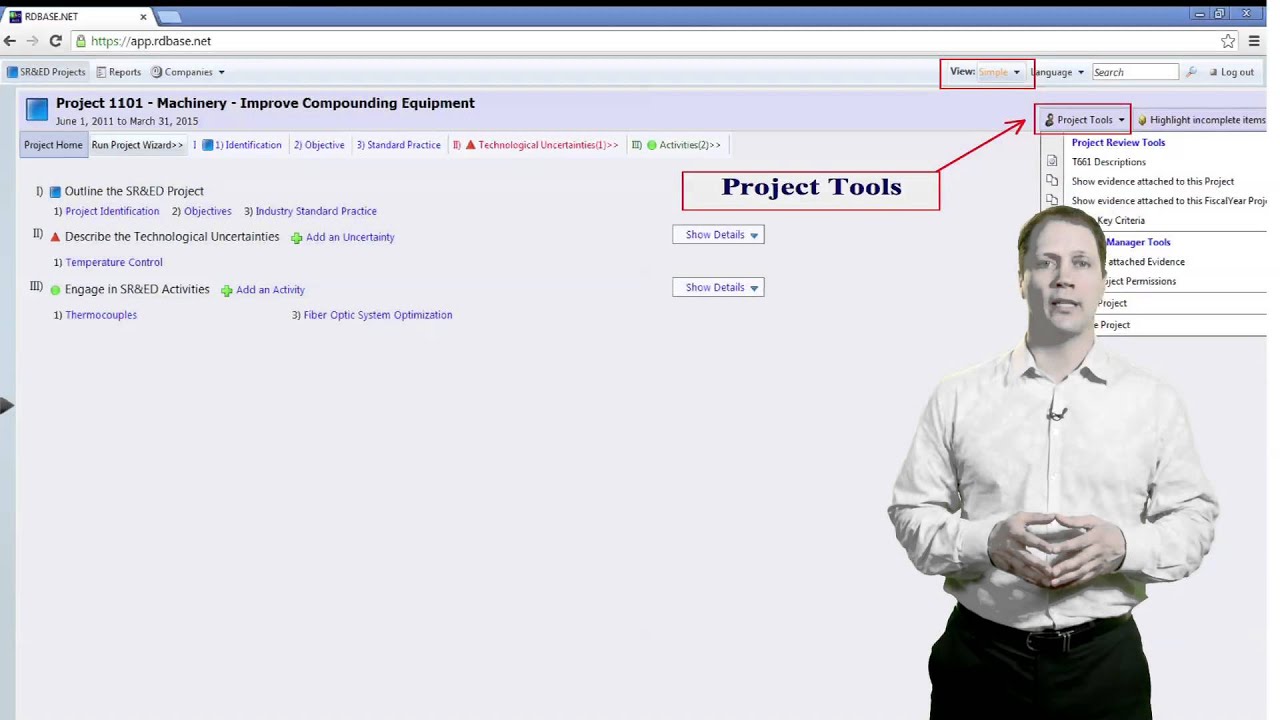The image size is (1280, 720).
Task: Expand Show Details for SR&ED Activities
Action: tap(718, 288)
